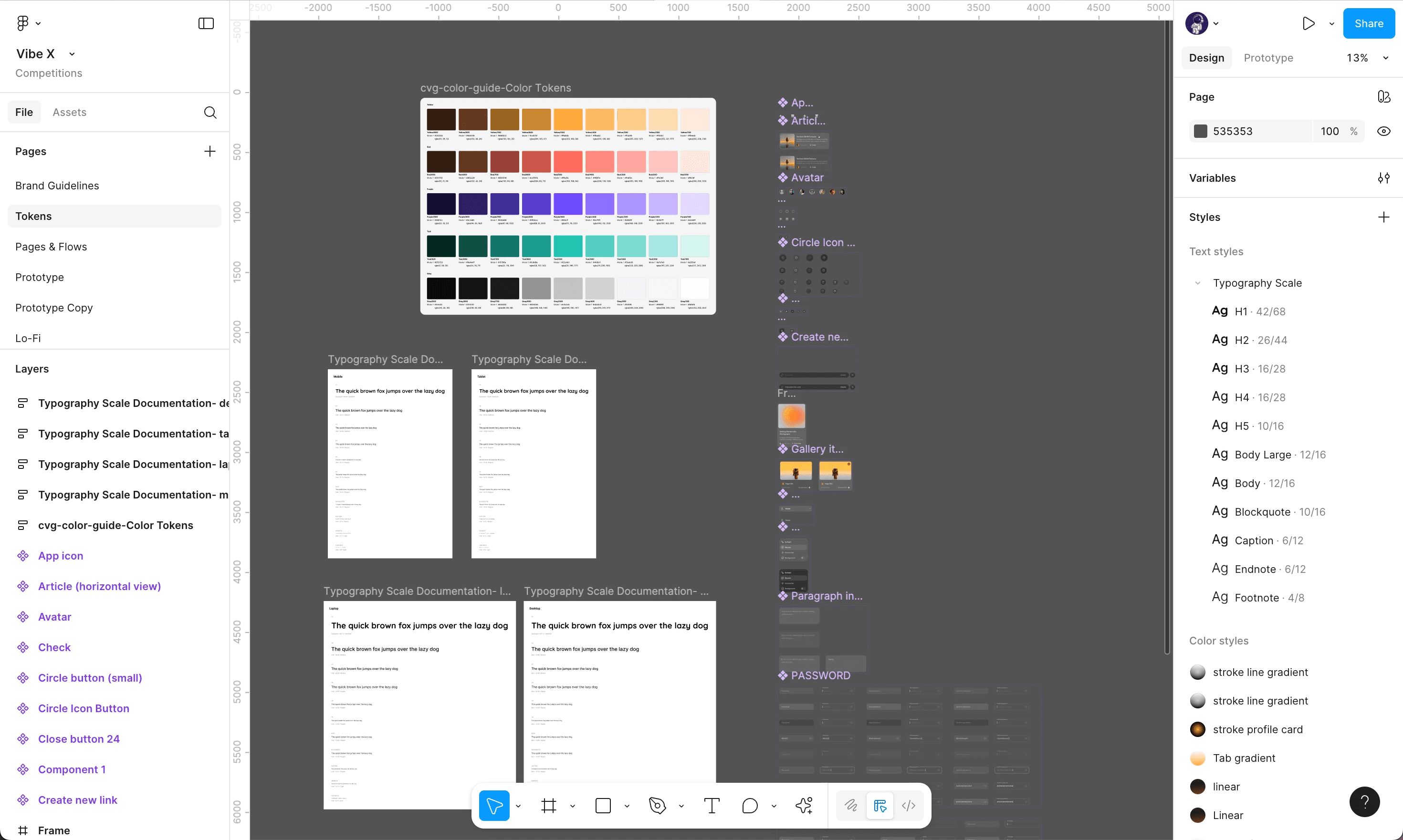Toggle the Draw mode in the toolbar
The height and width of the screenshot is (840, 1403).
click(x=851, y=806)
